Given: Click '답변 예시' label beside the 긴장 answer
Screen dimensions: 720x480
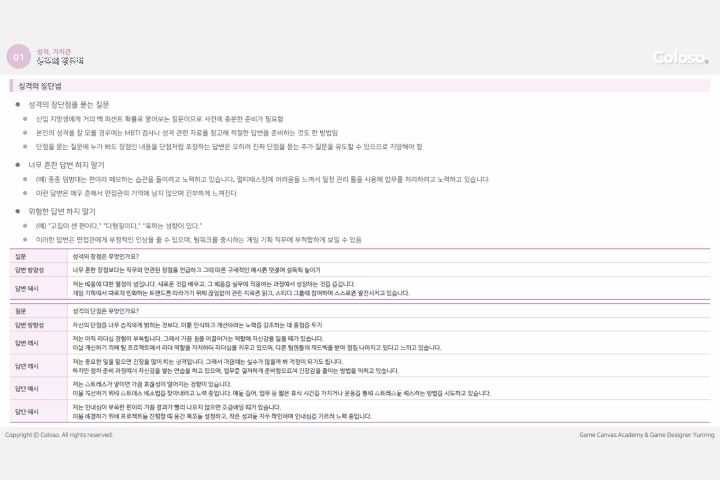Looking at the screenshot, I should coord(27,366).
